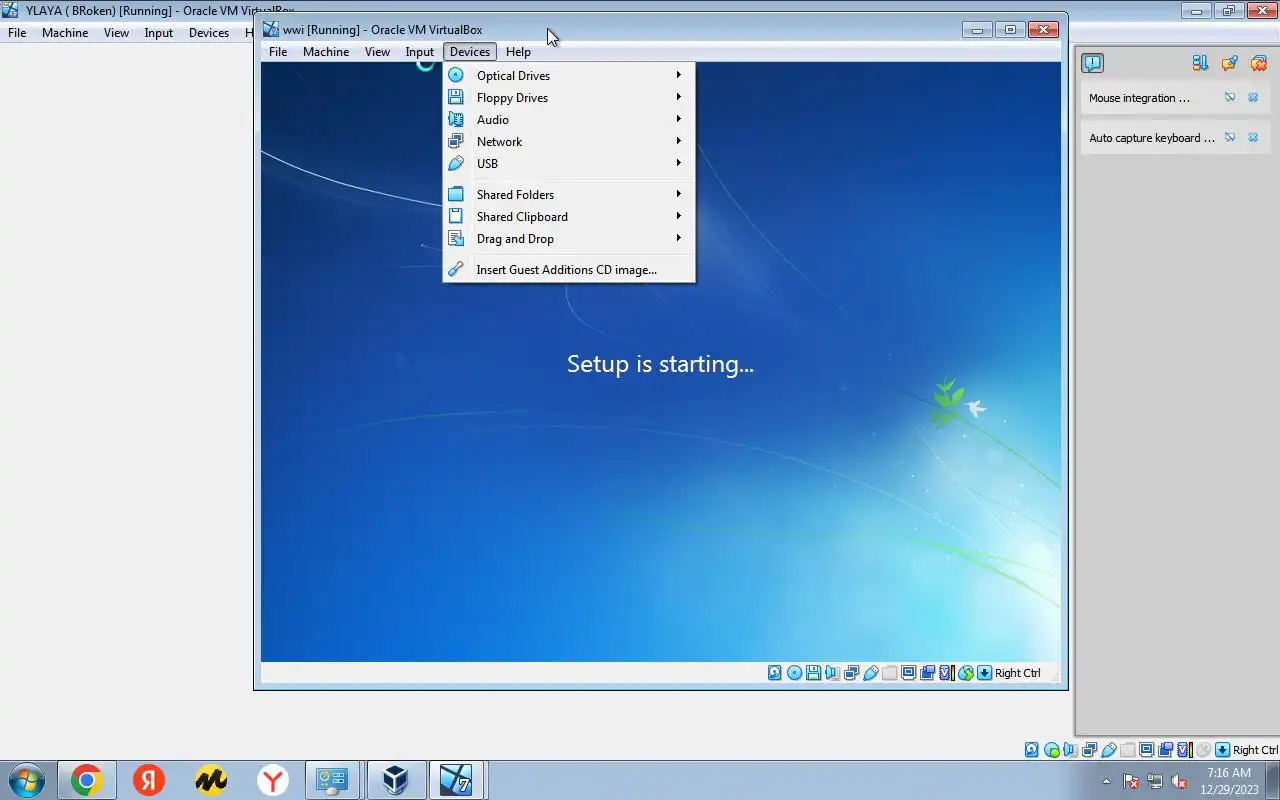
Task: Open the Yandex Browser taskbar icon
Action: click(273, 780)
